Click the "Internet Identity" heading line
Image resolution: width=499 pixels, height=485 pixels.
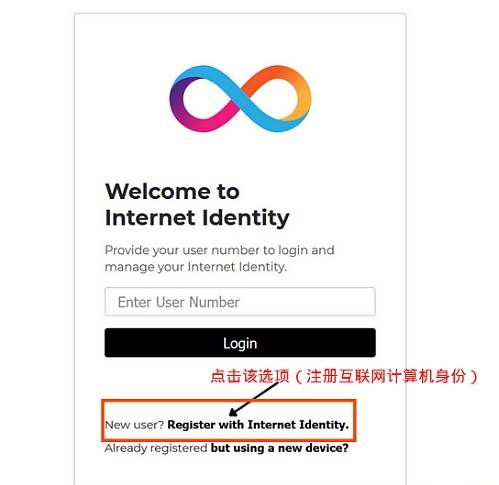coord(197,218)
